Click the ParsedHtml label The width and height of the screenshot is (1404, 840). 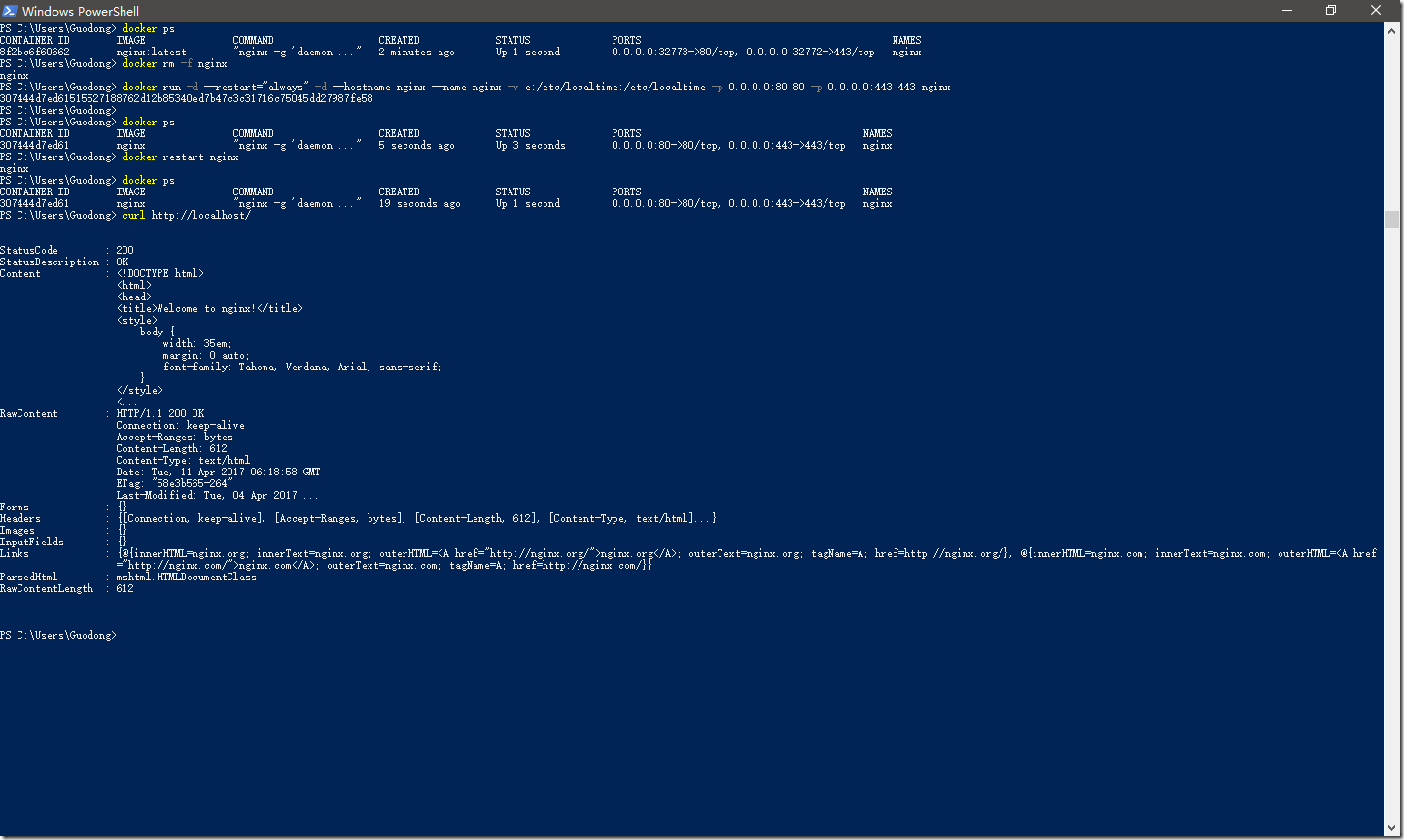click(29, 577)
